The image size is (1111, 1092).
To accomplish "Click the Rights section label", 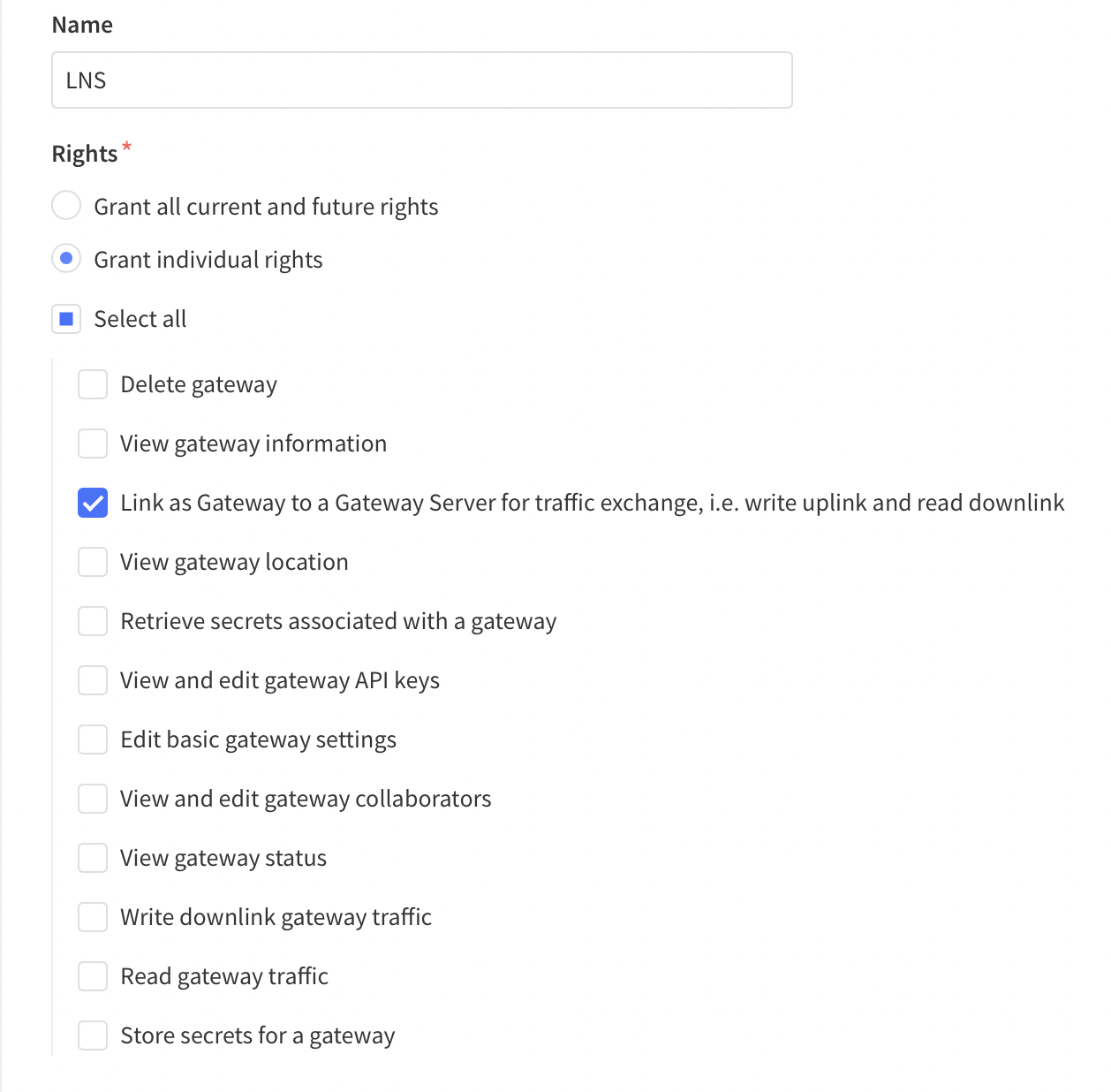I will 84,153.
